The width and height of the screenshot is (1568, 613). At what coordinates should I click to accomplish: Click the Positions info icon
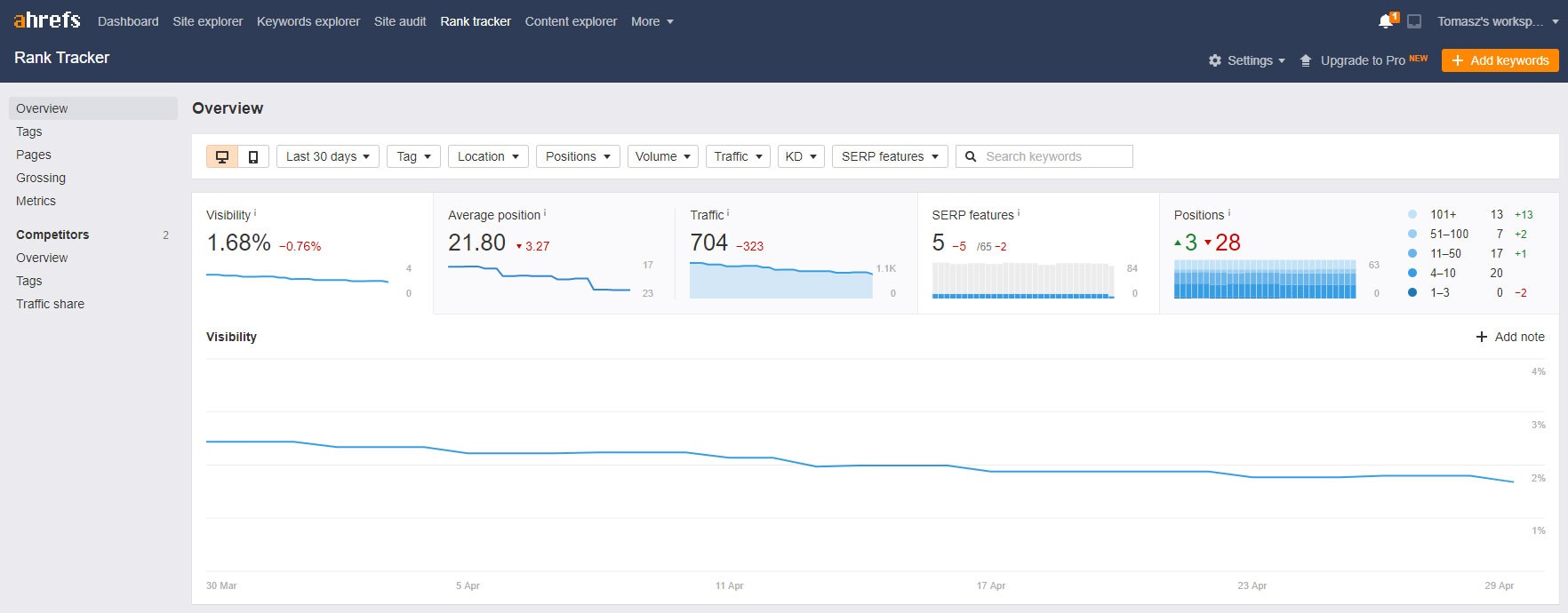point(1229,213)
